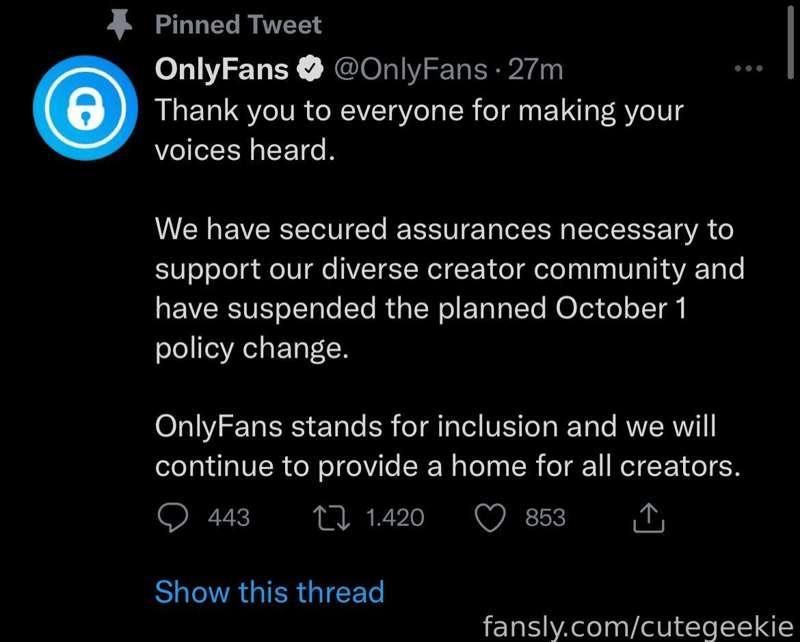Open the three-dot more options menu
The height and width of the screenshot is (642, 800).
[x=748, y=70]
